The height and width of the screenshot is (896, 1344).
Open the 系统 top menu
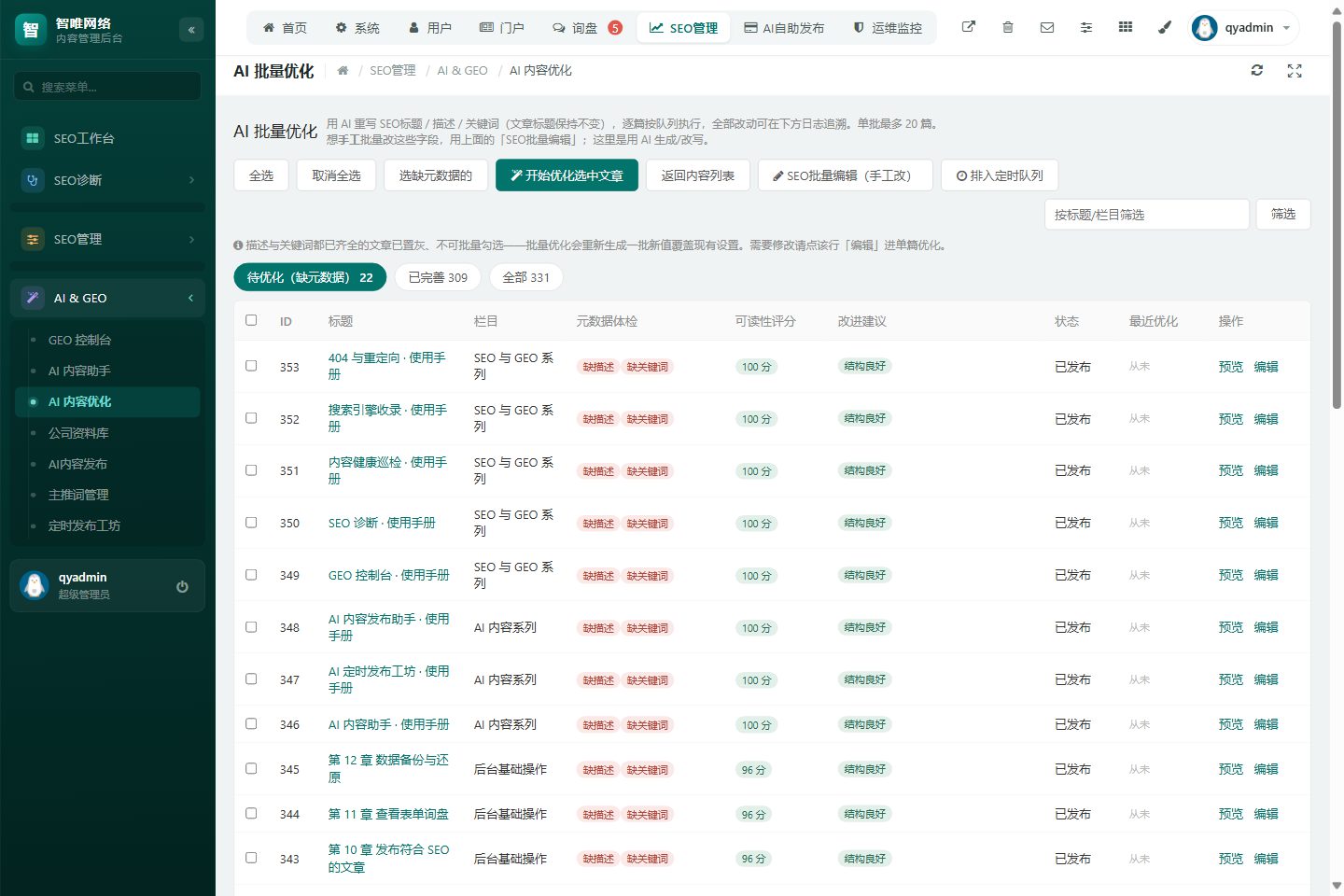coord(357,28)
